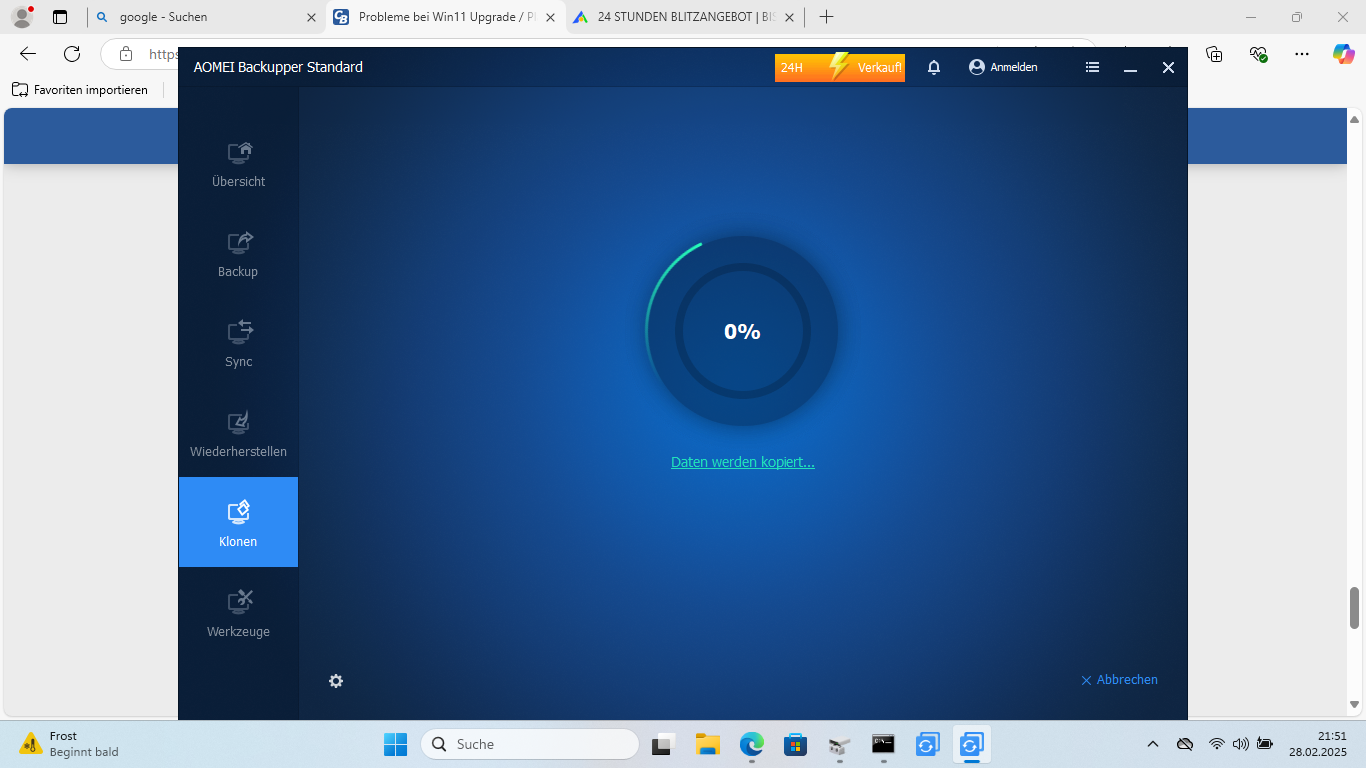The width and height of the screenshot is (1366, 768).
Task: Click Anmelden to sign in
Action: click(1003, 67)
